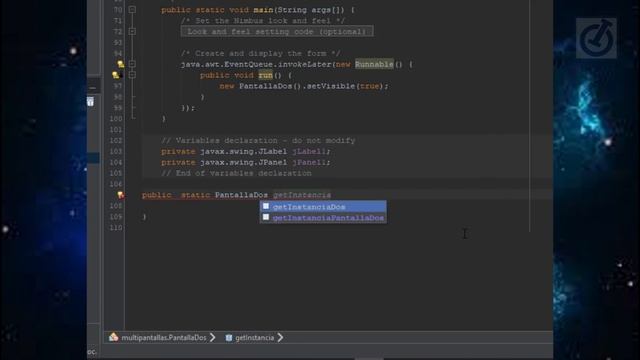Click the typed 'getInstancia' text in the editor
640x360 pixels.
click(302, 195)
